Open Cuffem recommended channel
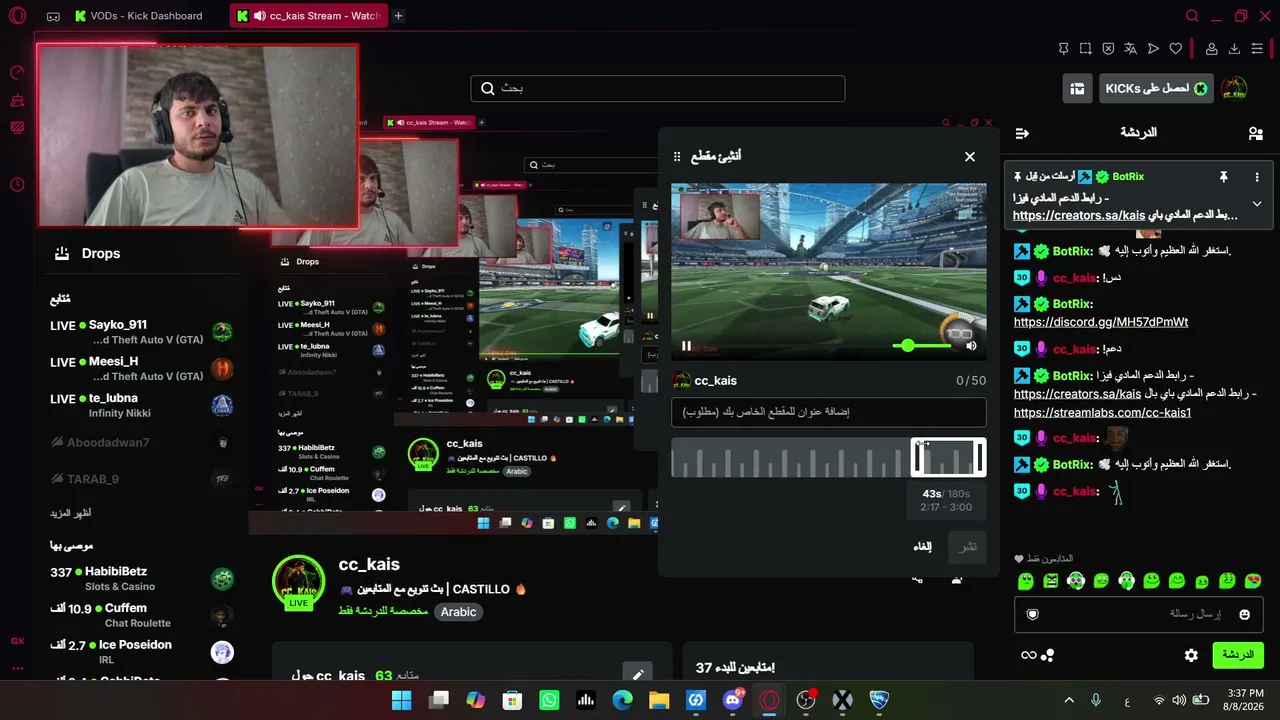 pos(142,615)
